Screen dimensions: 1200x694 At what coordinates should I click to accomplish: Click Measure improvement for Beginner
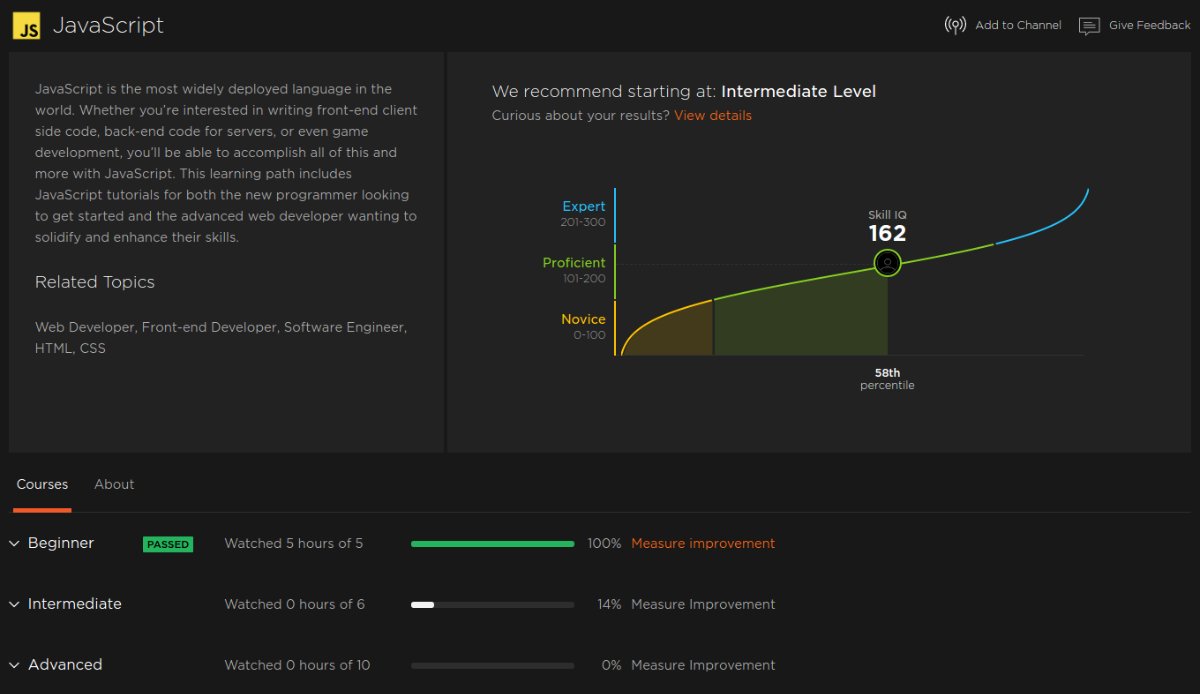point(702,544)
